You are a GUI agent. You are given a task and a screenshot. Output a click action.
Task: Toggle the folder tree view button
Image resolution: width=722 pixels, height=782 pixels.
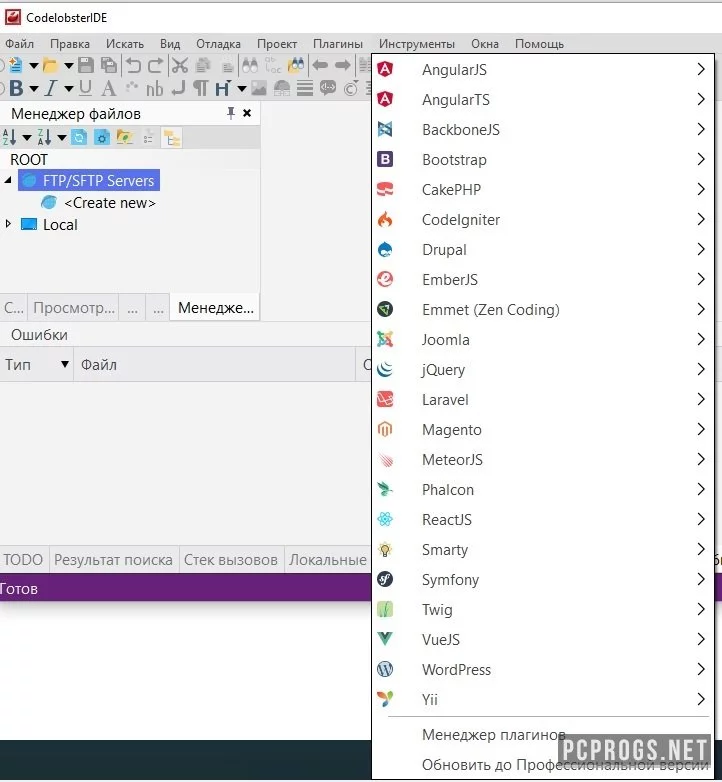(172, 138)
